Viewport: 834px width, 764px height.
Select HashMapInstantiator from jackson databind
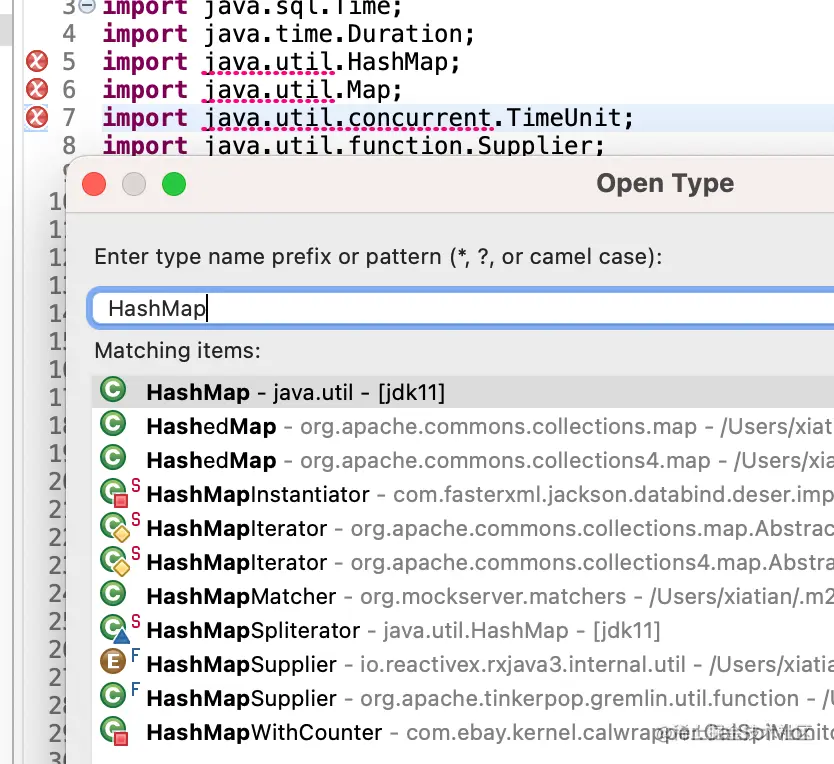click(463, 494)
